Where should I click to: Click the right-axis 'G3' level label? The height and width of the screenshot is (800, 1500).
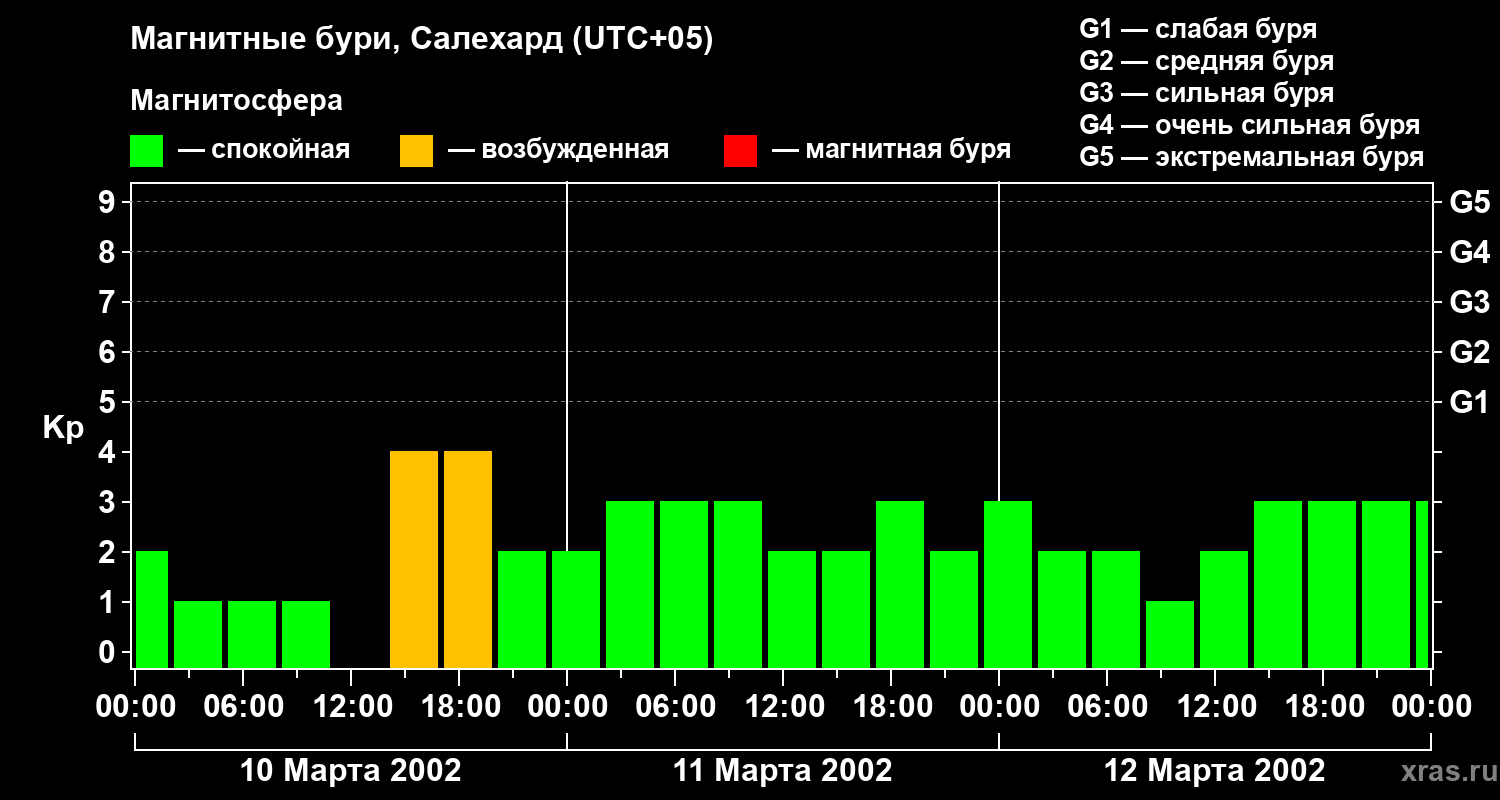point(1469,302)
